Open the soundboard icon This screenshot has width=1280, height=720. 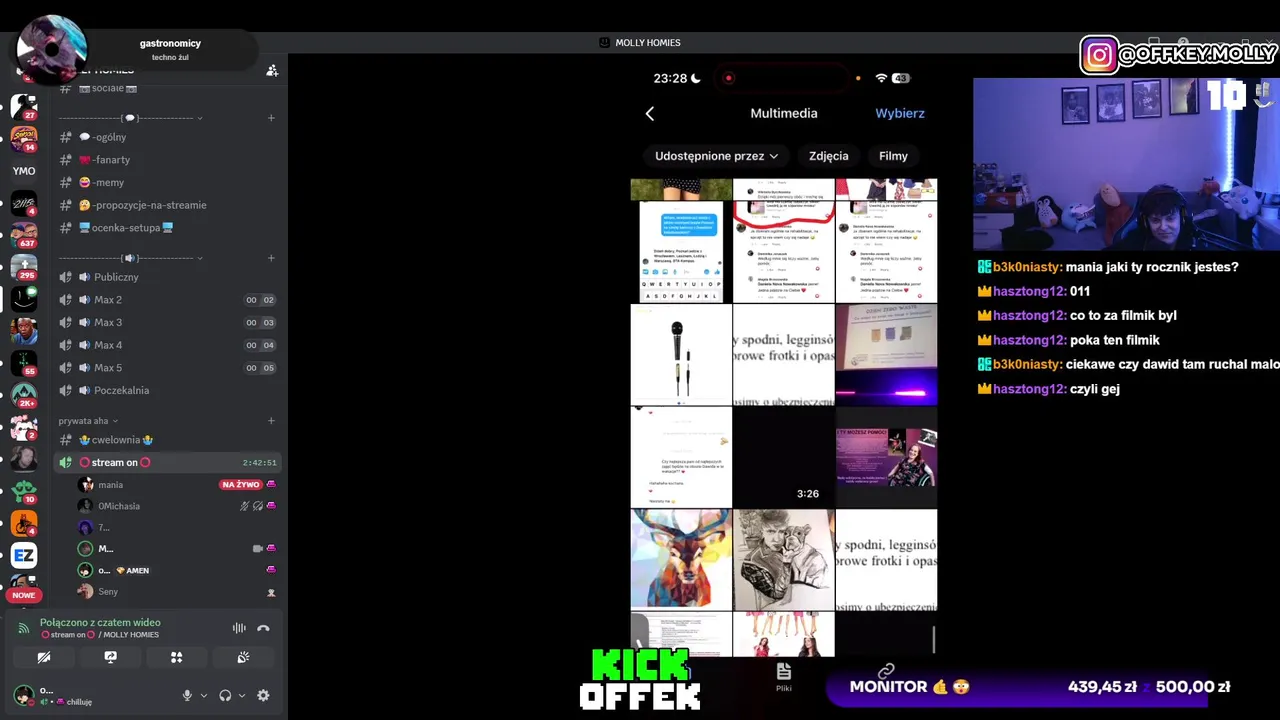[x=243, y=657]
